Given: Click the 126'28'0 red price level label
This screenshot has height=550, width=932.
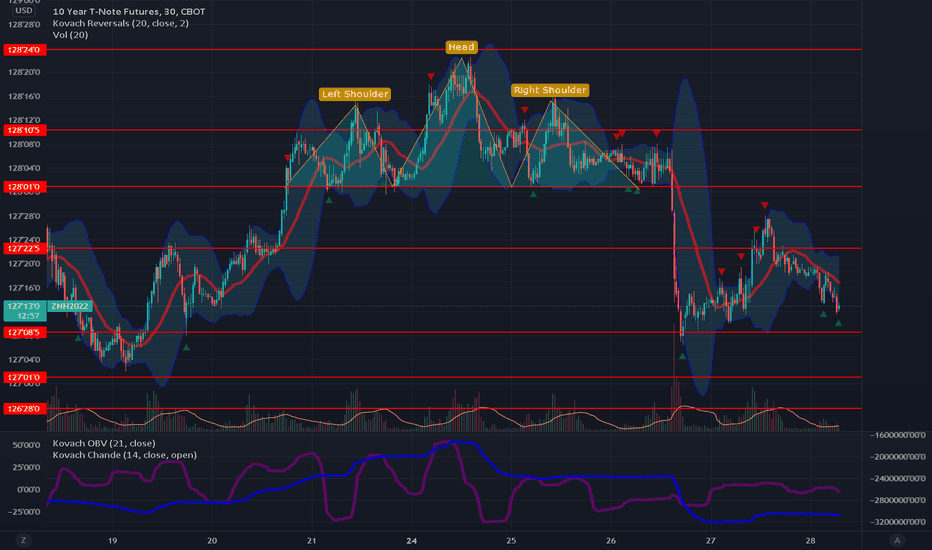Looking at the screenshot, I should click(x=24, y=408).
